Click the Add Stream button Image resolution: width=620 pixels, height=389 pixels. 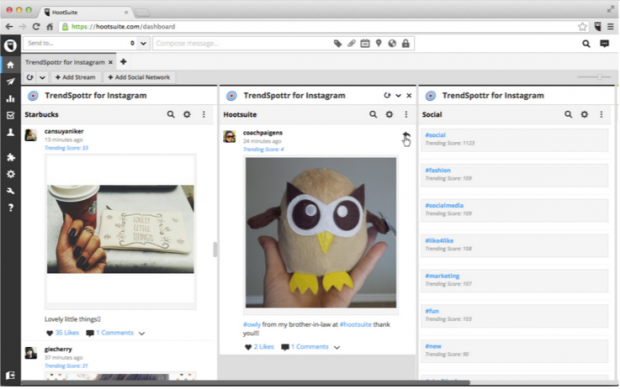(75, 77)
